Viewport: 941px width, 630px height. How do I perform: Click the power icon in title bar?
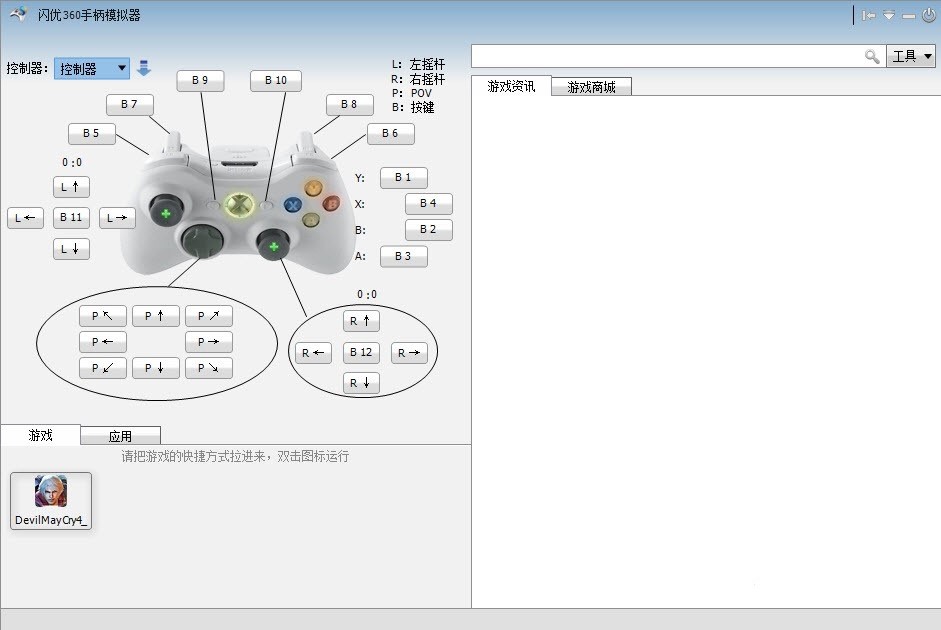coord(928,15)
